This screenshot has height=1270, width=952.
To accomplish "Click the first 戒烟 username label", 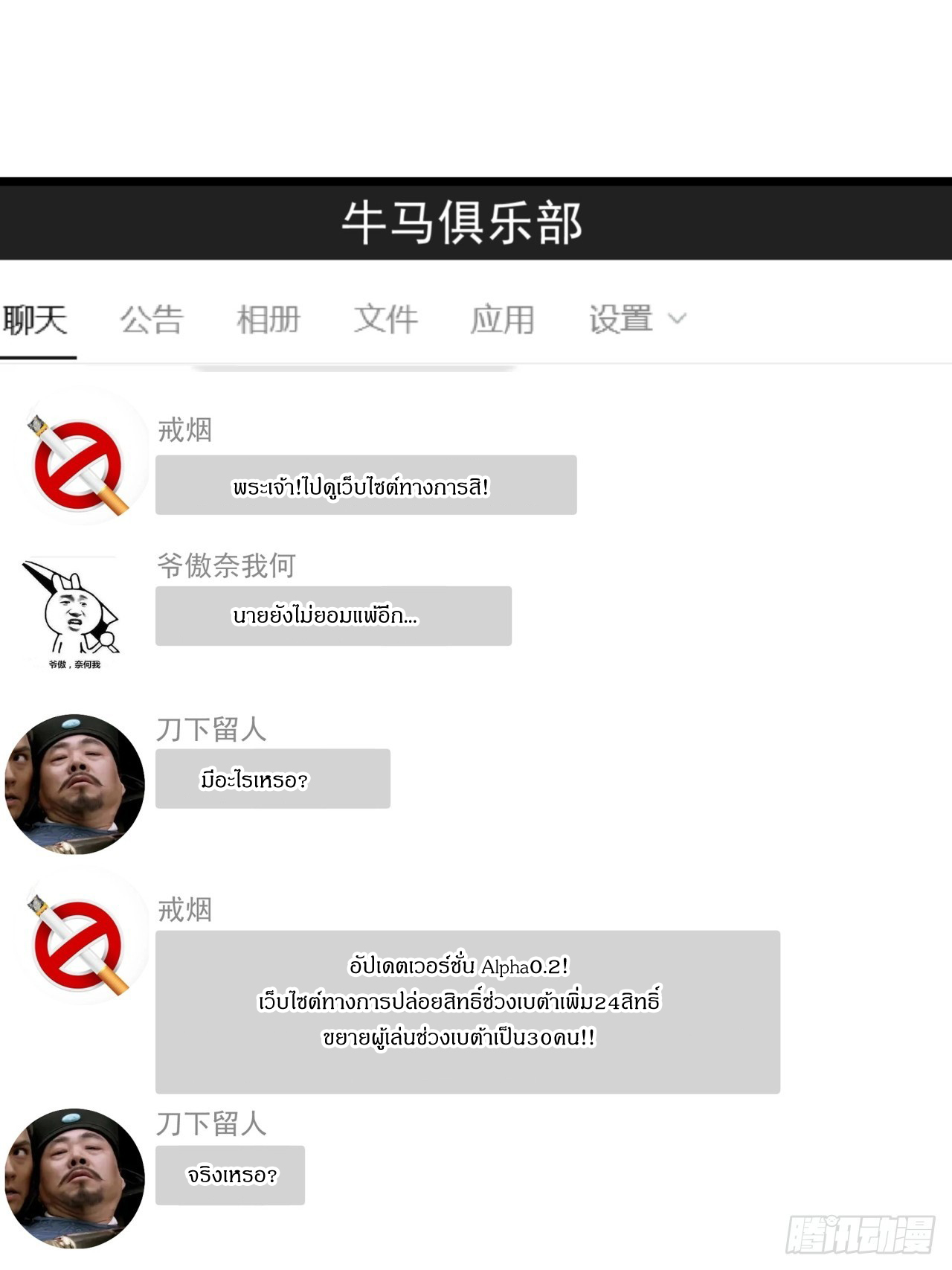I will click(185, 430).
